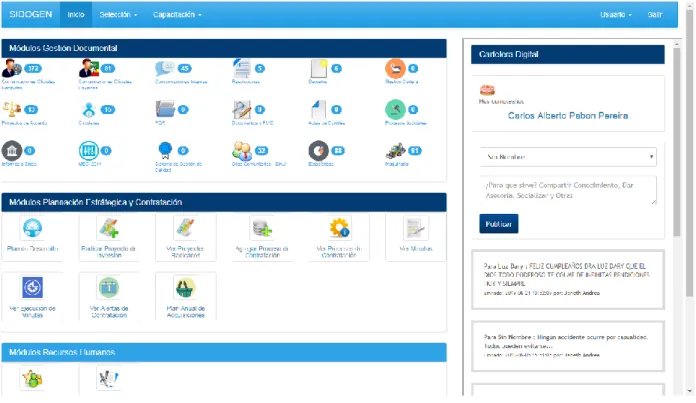
Task: Expand the Selección dropdown menu
Action: click(118, 15)
